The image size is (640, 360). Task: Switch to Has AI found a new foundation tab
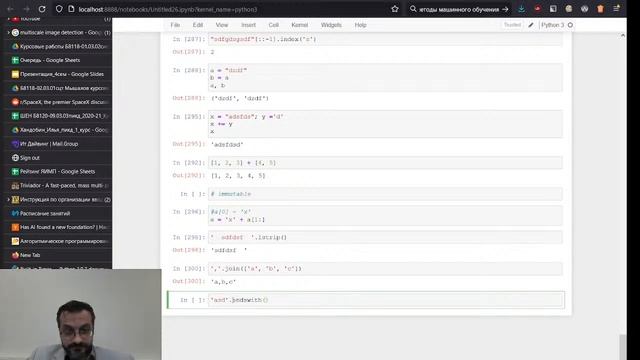pyautogui.click(x=60, y=227)
